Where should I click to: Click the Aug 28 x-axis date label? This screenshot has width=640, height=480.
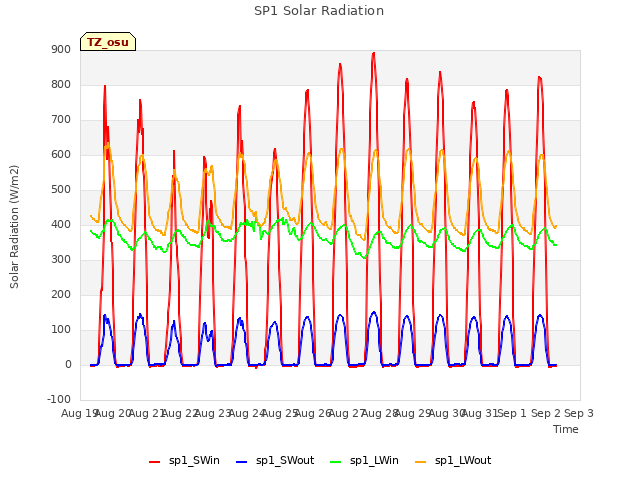point(378,413)
